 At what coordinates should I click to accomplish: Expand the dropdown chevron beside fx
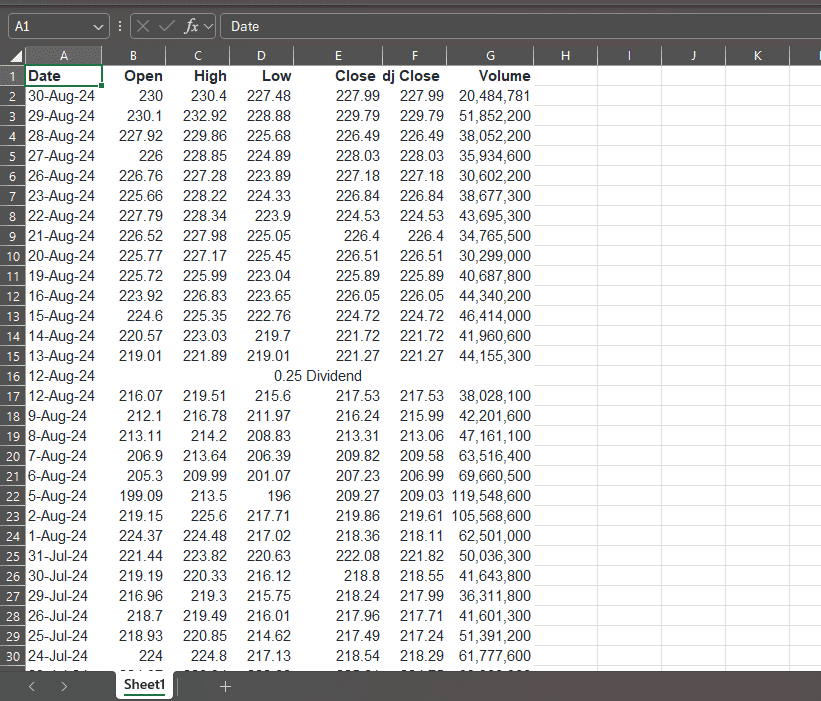(x=209, y=27)
